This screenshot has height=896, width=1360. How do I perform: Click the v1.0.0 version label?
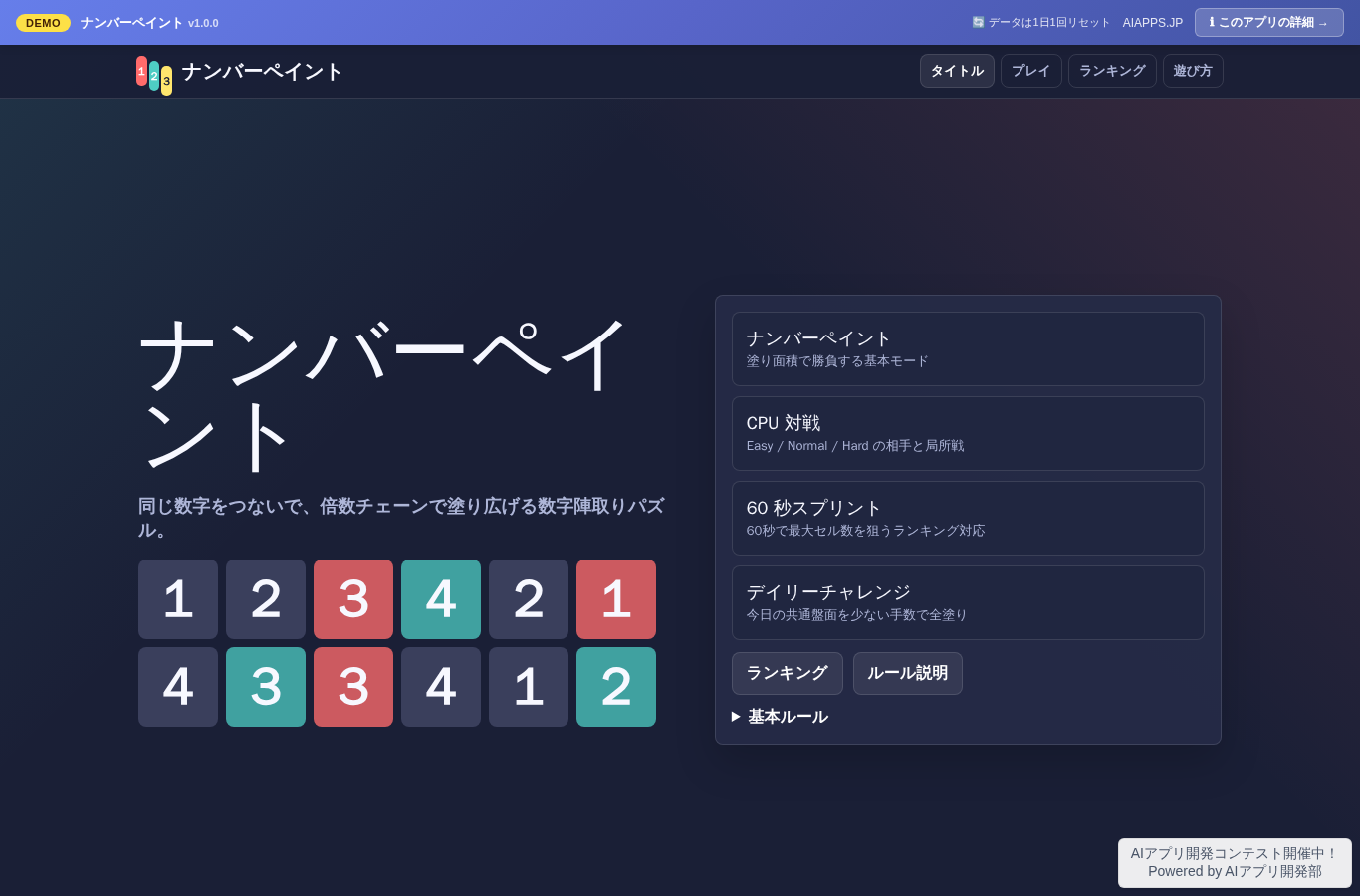click(203, 23)
